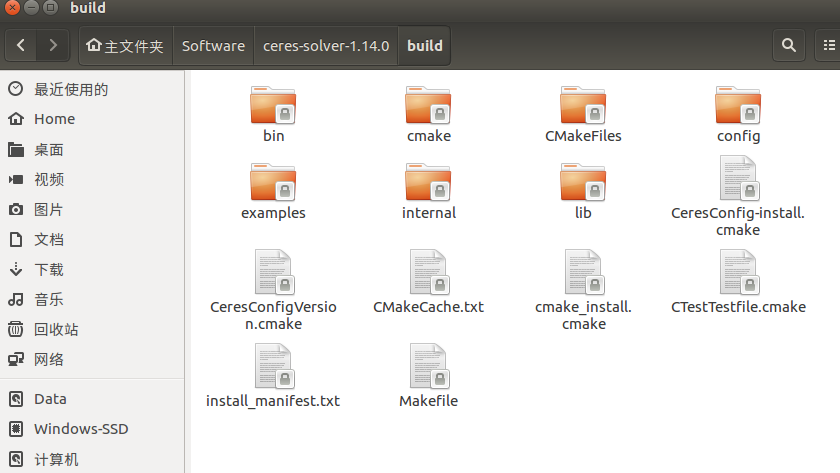This screenshot has height=473, width=840.
Task: Select the Windows-SSD drive in sidebar
Action: 92,429
